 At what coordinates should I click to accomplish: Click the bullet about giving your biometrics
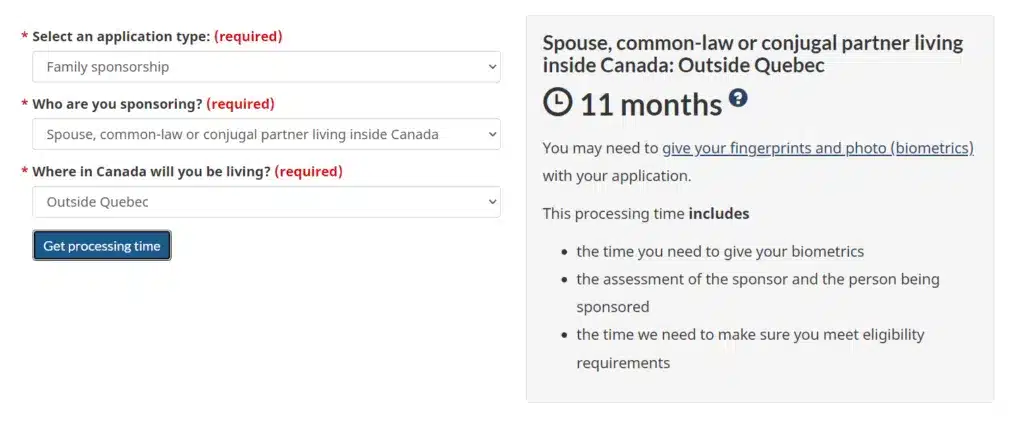click(x=720, y=251)
